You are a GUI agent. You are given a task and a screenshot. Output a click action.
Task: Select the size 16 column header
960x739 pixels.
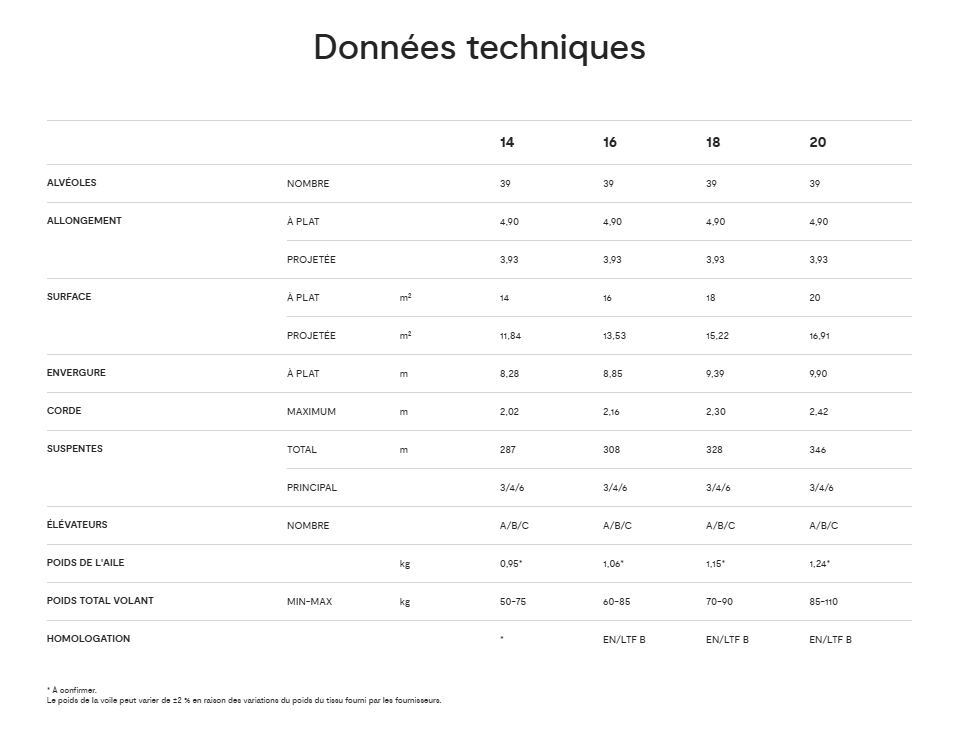(x=610, y=143)
